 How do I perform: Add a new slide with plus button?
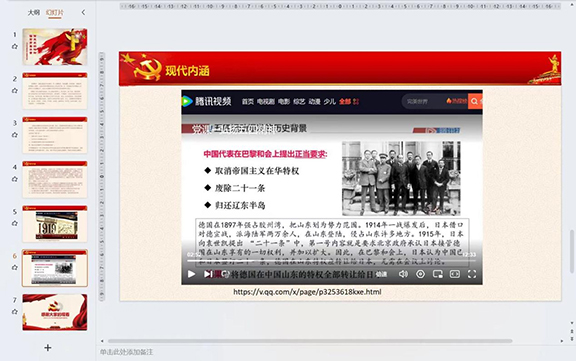pyautogui.click(x=48, y=347)
